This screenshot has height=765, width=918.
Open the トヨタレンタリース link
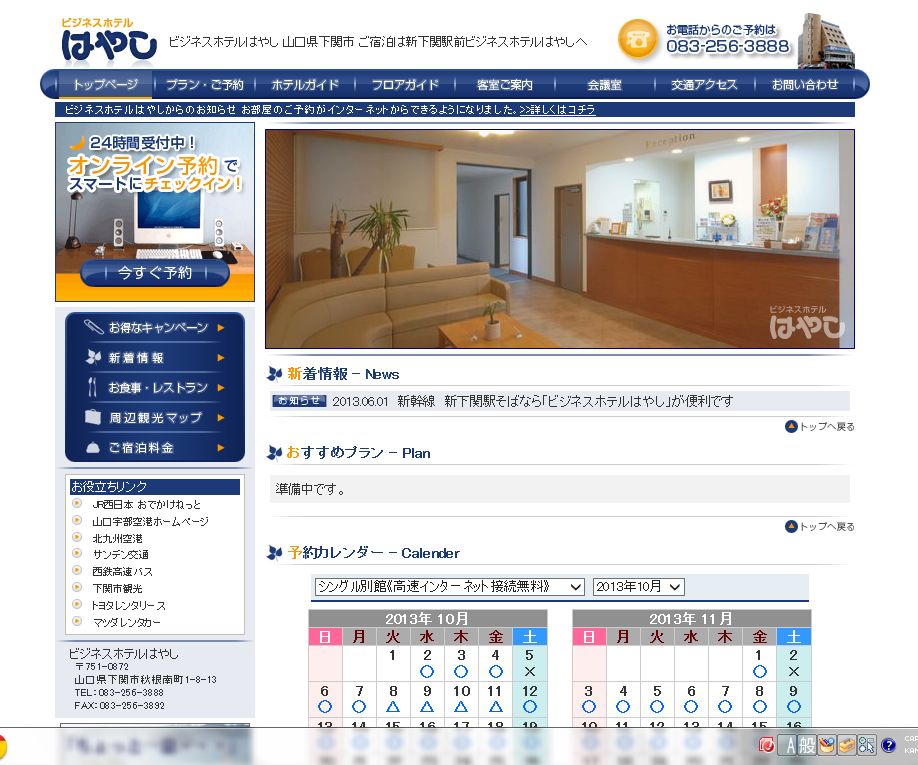128,605
